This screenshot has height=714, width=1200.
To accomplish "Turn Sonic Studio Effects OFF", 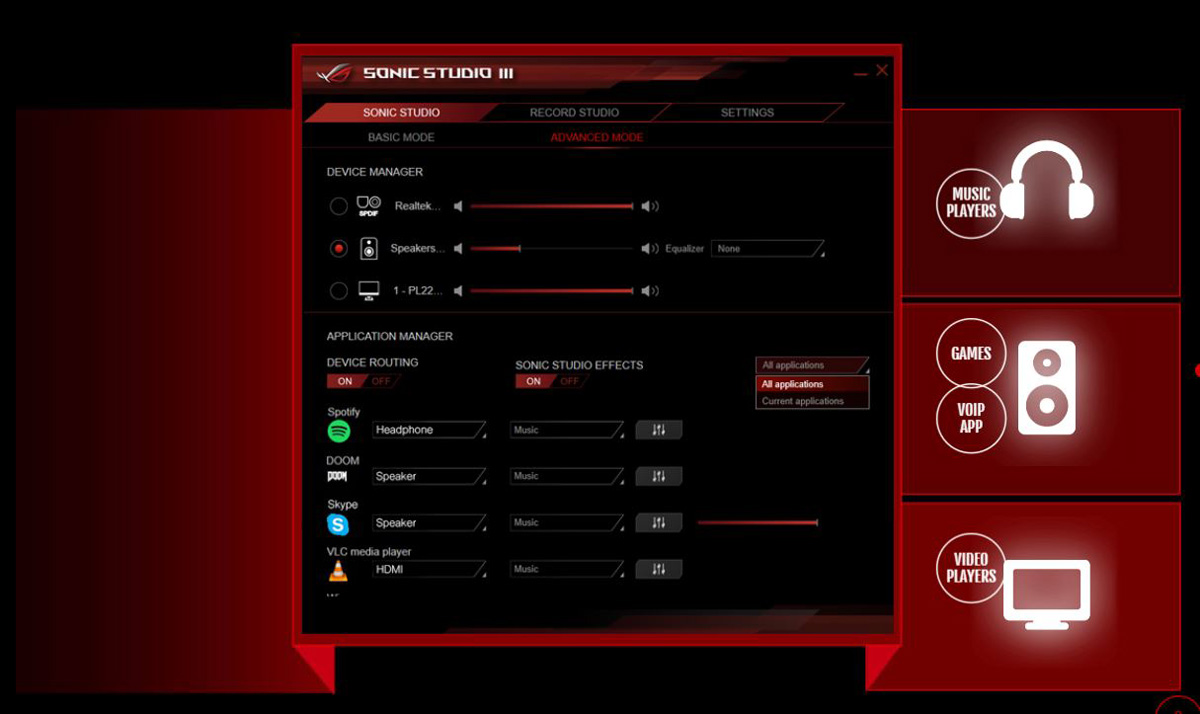I will coord(570,381).
